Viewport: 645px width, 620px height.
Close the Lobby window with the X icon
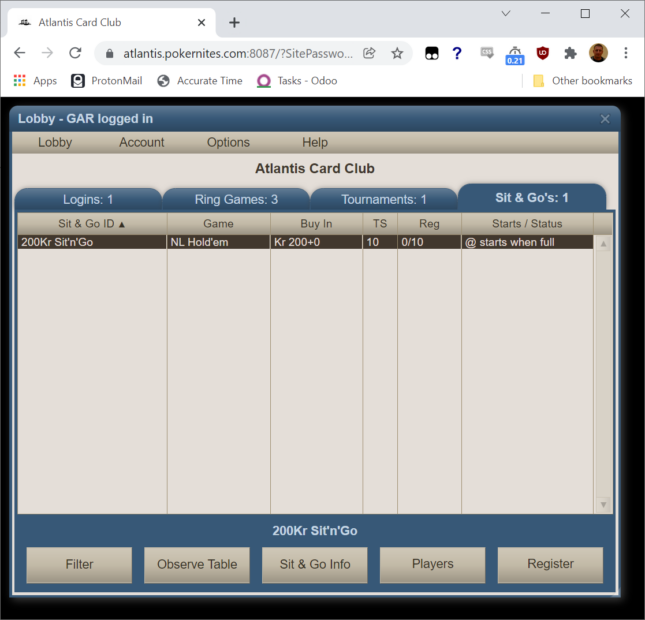604,119
